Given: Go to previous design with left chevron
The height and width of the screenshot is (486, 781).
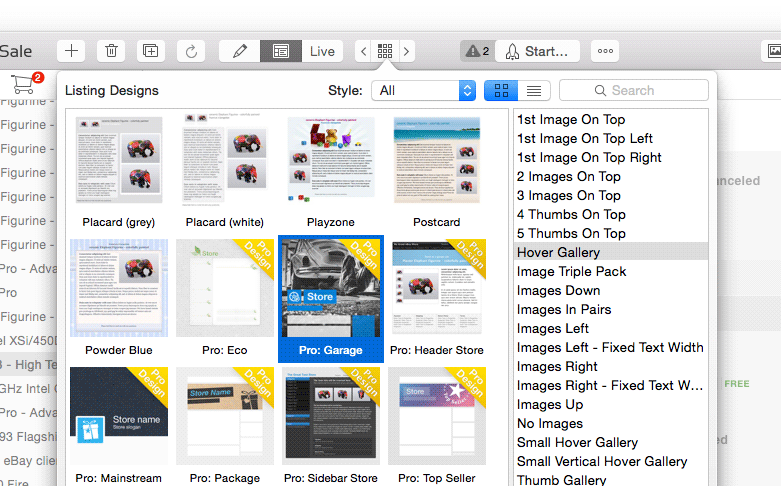Looking at the screenshot, I should pos(362,51).
